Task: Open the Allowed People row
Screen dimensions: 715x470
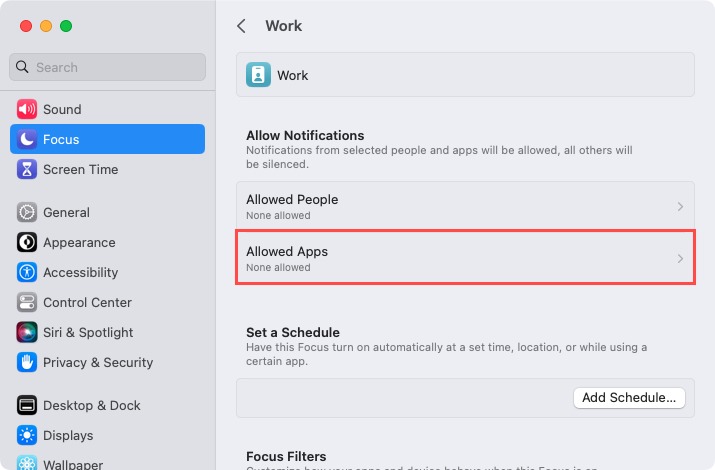Action: tap(465, 207)
